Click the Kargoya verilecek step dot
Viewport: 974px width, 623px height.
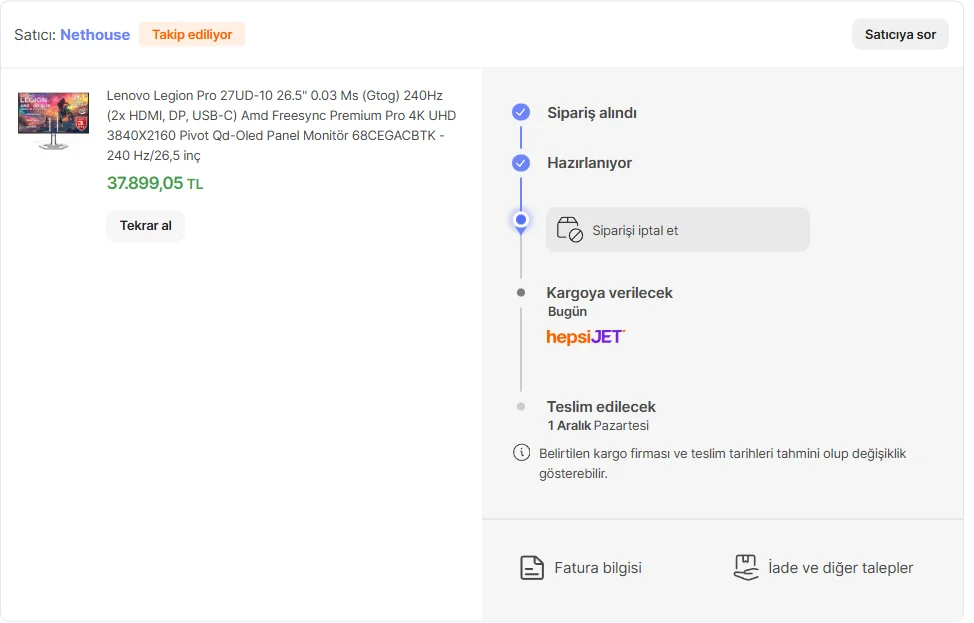[521, 293]
